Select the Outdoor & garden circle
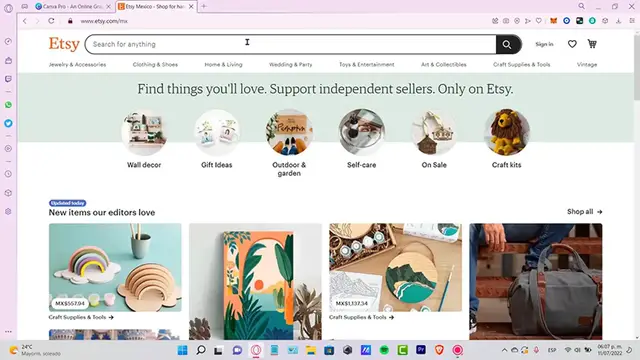 289,132
